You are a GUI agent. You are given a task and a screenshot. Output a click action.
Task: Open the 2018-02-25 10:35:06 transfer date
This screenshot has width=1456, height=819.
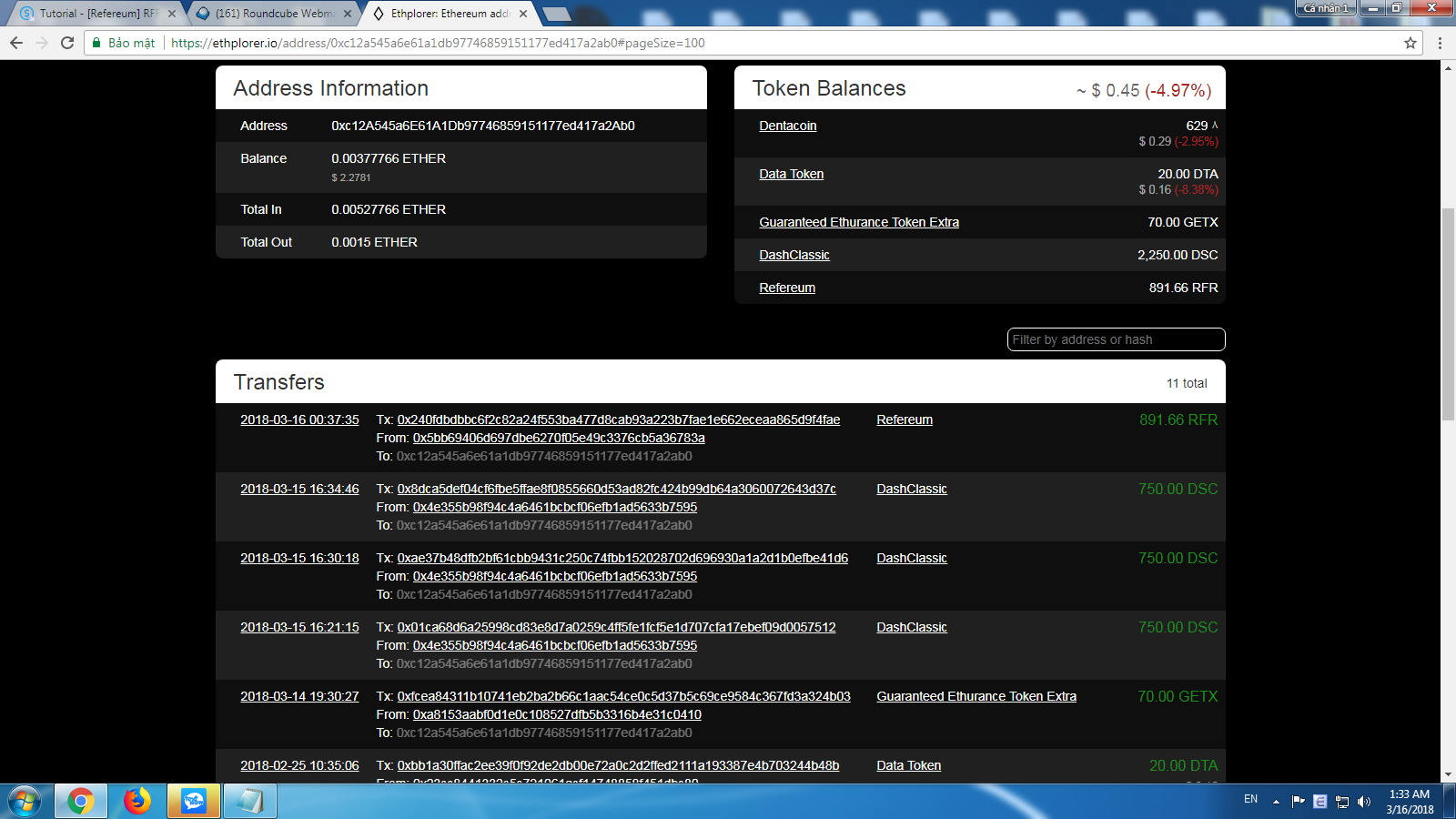(299, 765)
